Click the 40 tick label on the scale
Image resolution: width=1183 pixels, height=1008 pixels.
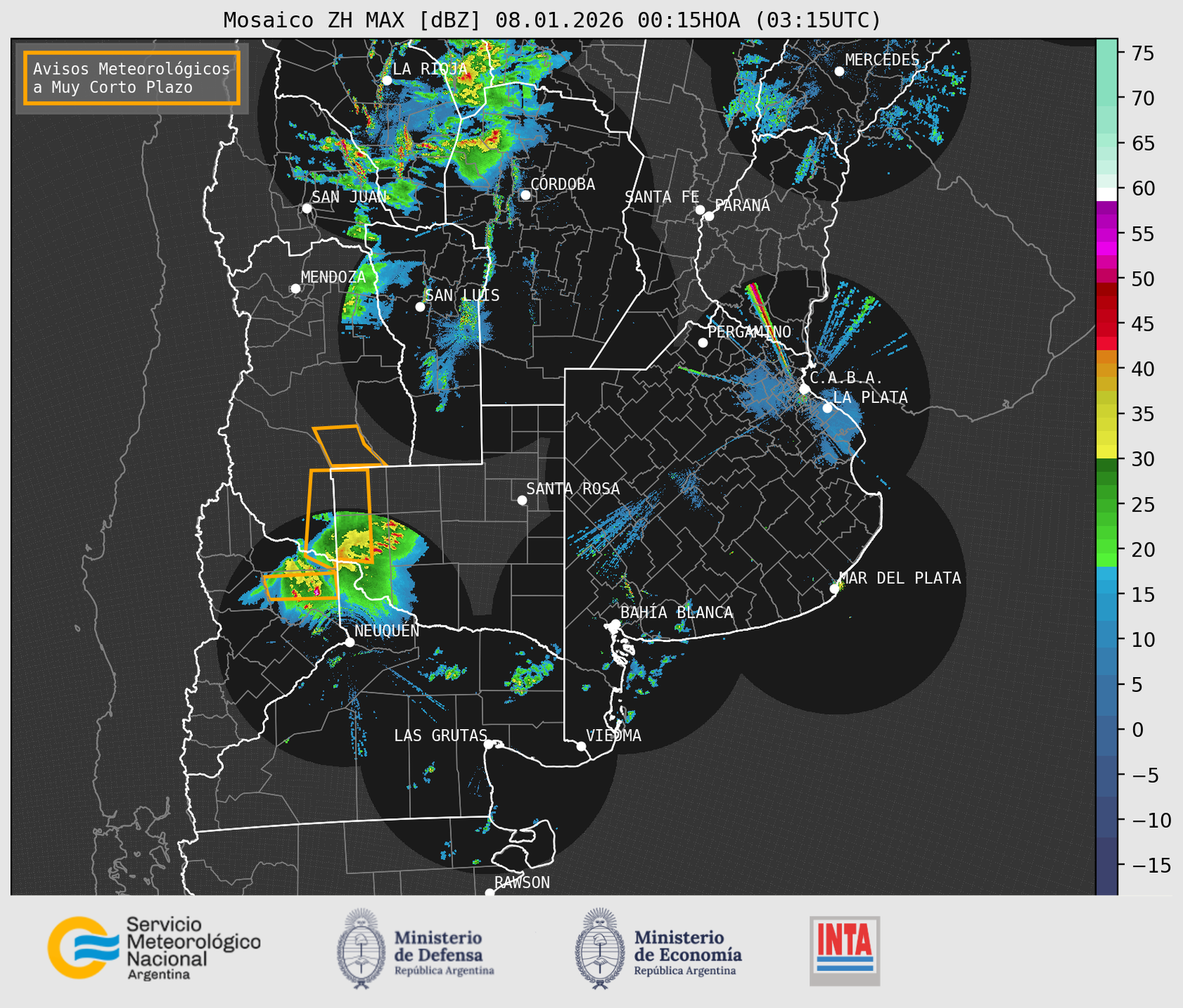pos(1143,369)
